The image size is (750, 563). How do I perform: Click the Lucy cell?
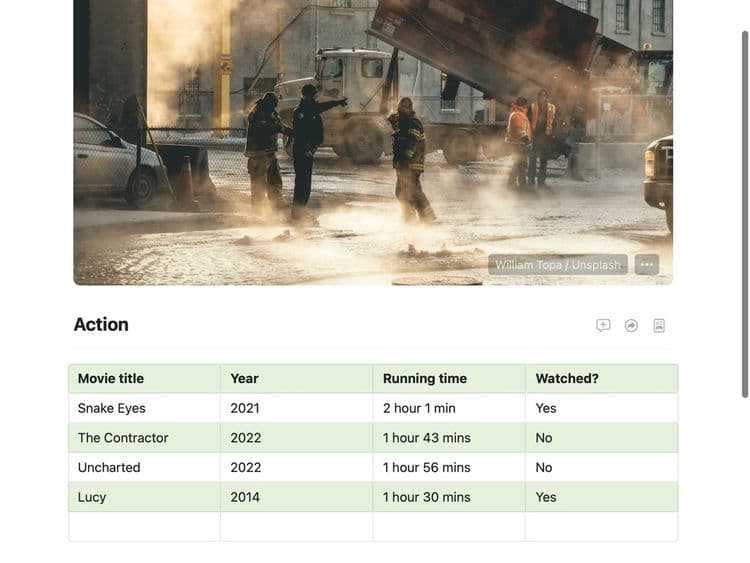(144, 497)
